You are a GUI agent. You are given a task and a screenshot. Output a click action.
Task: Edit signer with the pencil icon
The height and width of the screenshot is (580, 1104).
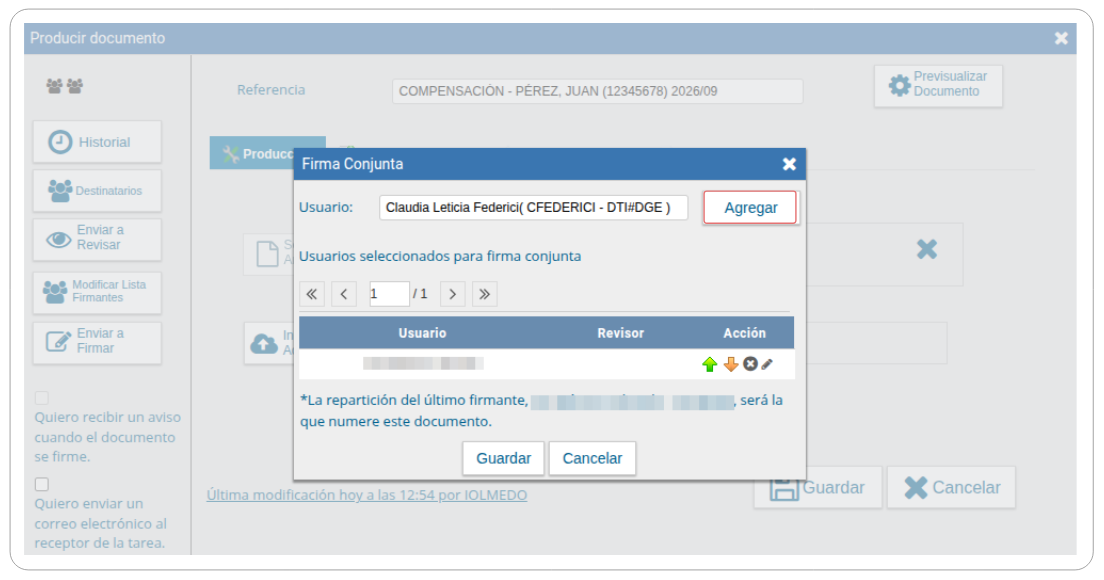(x=767, y=364)
